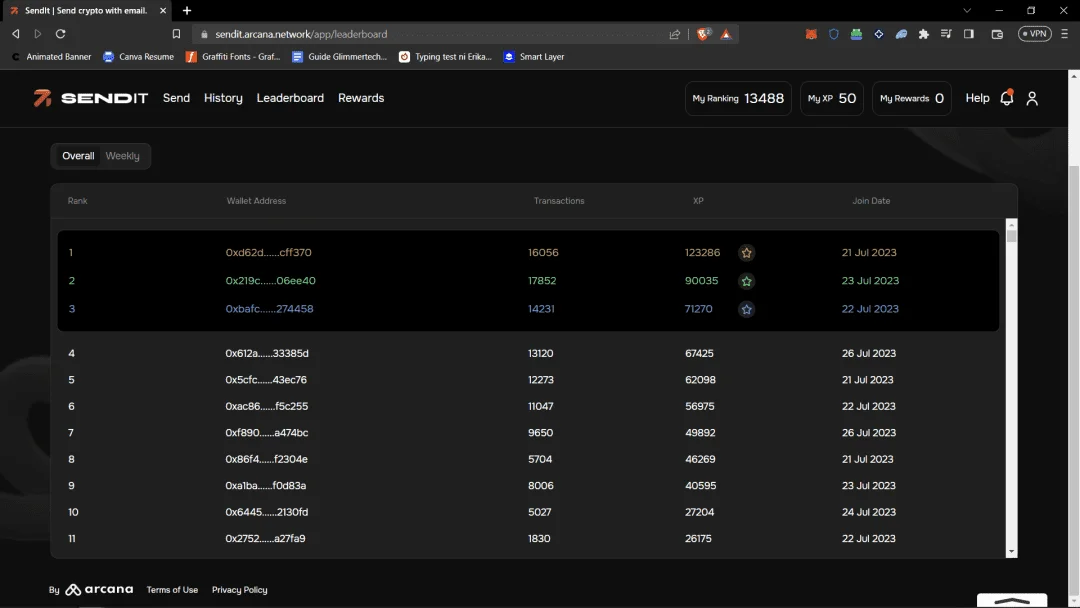Click the My XP 50 box
1080x608 pixels.
coord(831,98)
